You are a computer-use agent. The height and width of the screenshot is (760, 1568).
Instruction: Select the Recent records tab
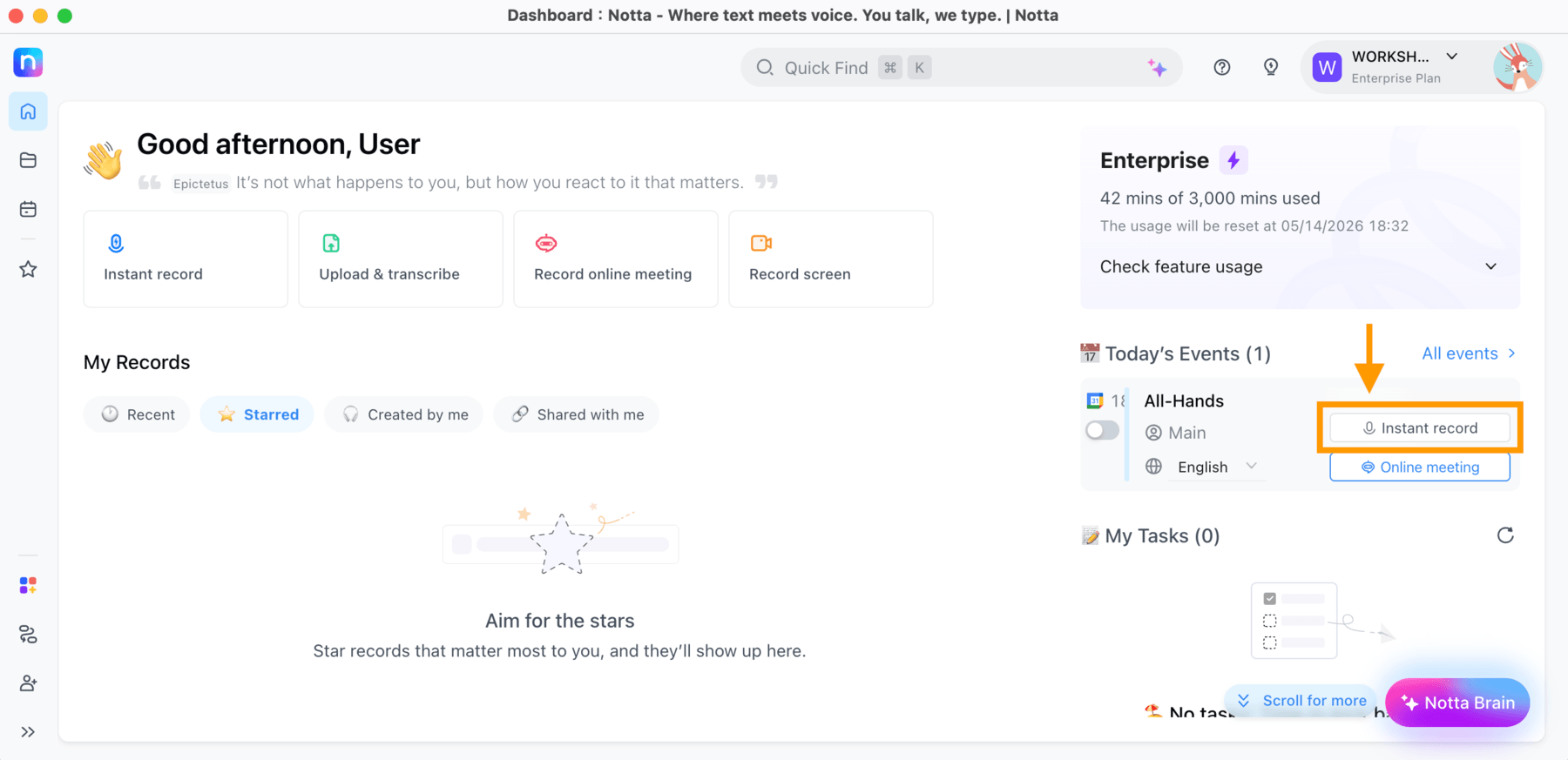tap(137, 414)
